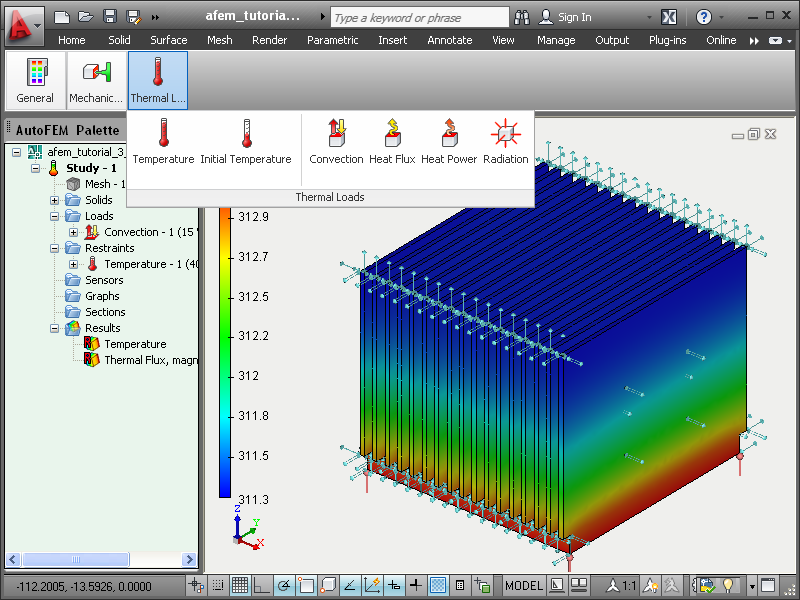Viewport: 800px width, 600px height.
Task: Click the binoculars search icon
Action: click(521, 17)
